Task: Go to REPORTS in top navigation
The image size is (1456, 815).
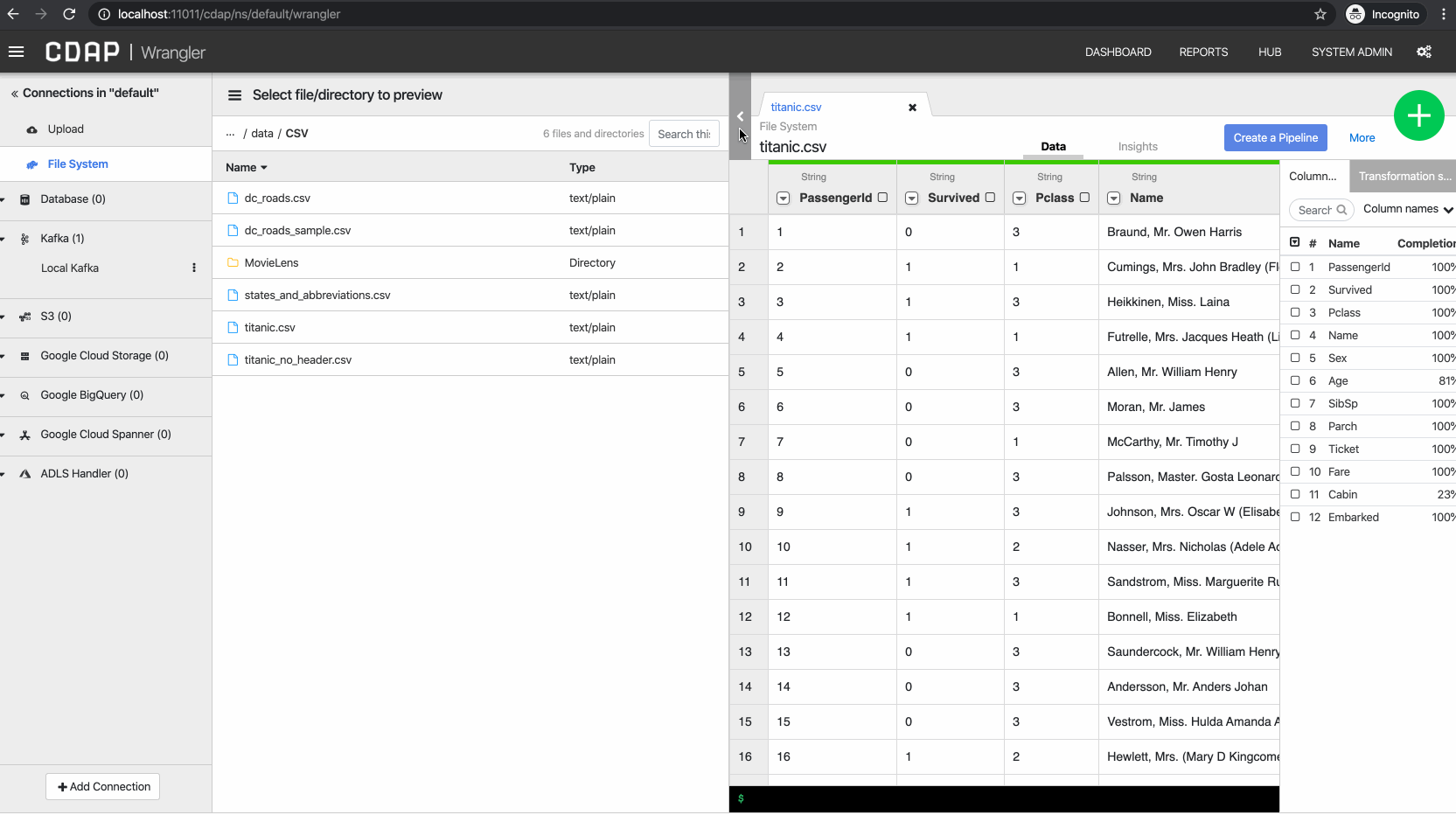Action: [x=1203, y=52]
